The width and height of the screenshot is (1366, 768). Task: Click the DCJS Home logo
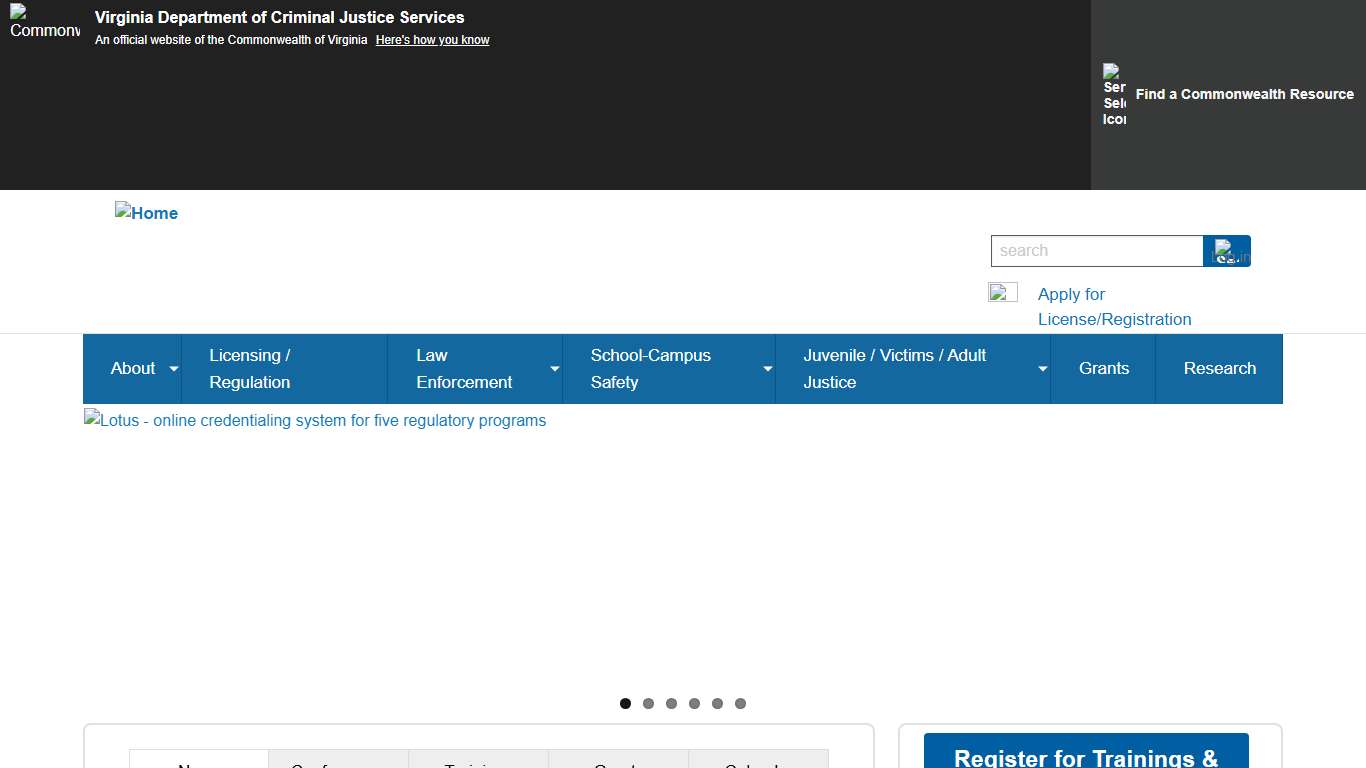(146, 213)
